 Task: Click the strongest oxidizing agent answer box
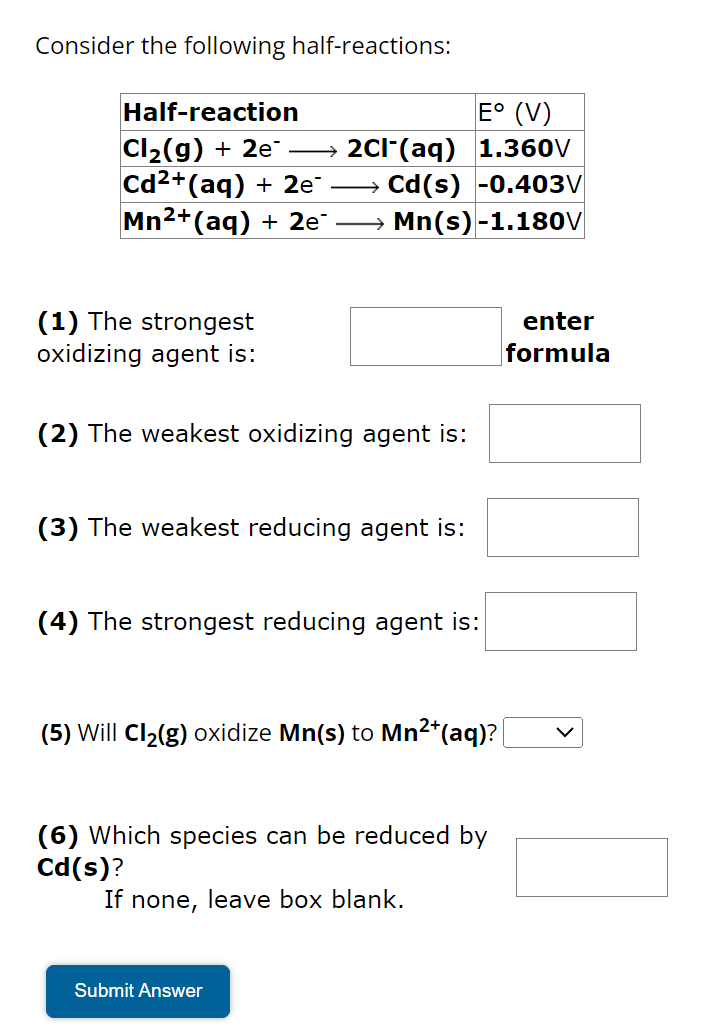pos(425,336)
